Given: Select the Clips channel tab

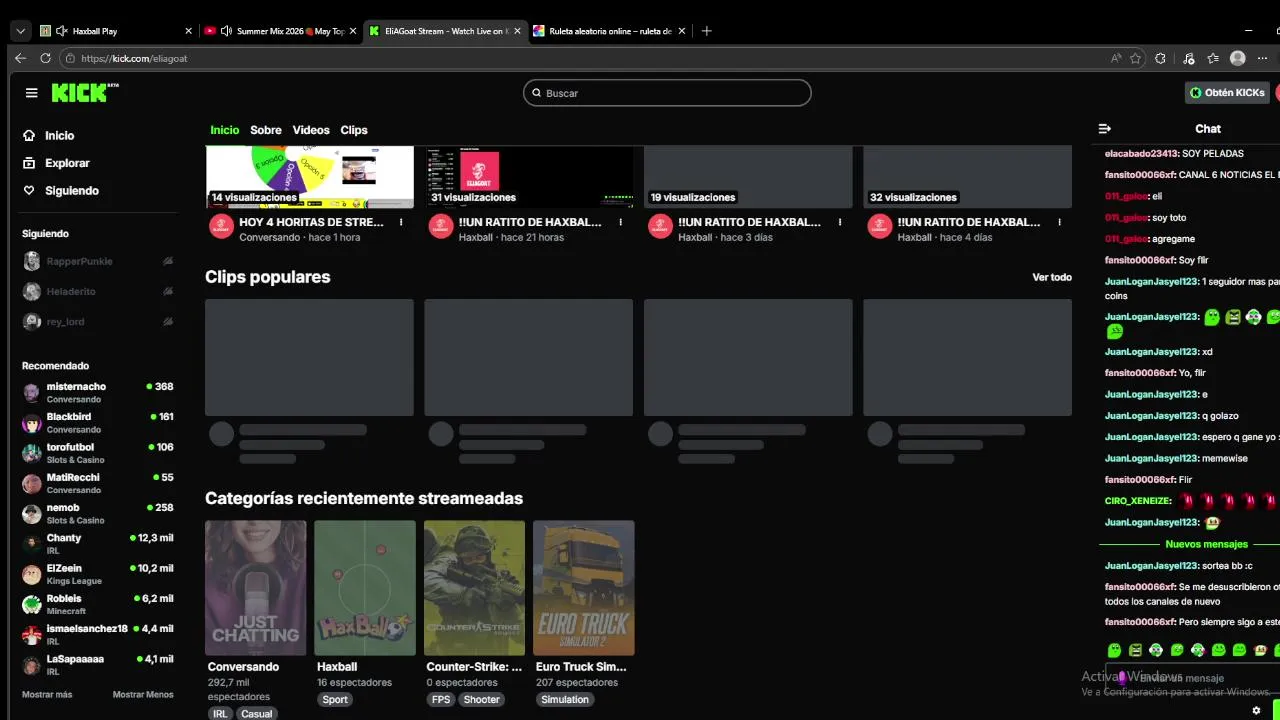Looking at the screenshot, I should coord(354,130).
